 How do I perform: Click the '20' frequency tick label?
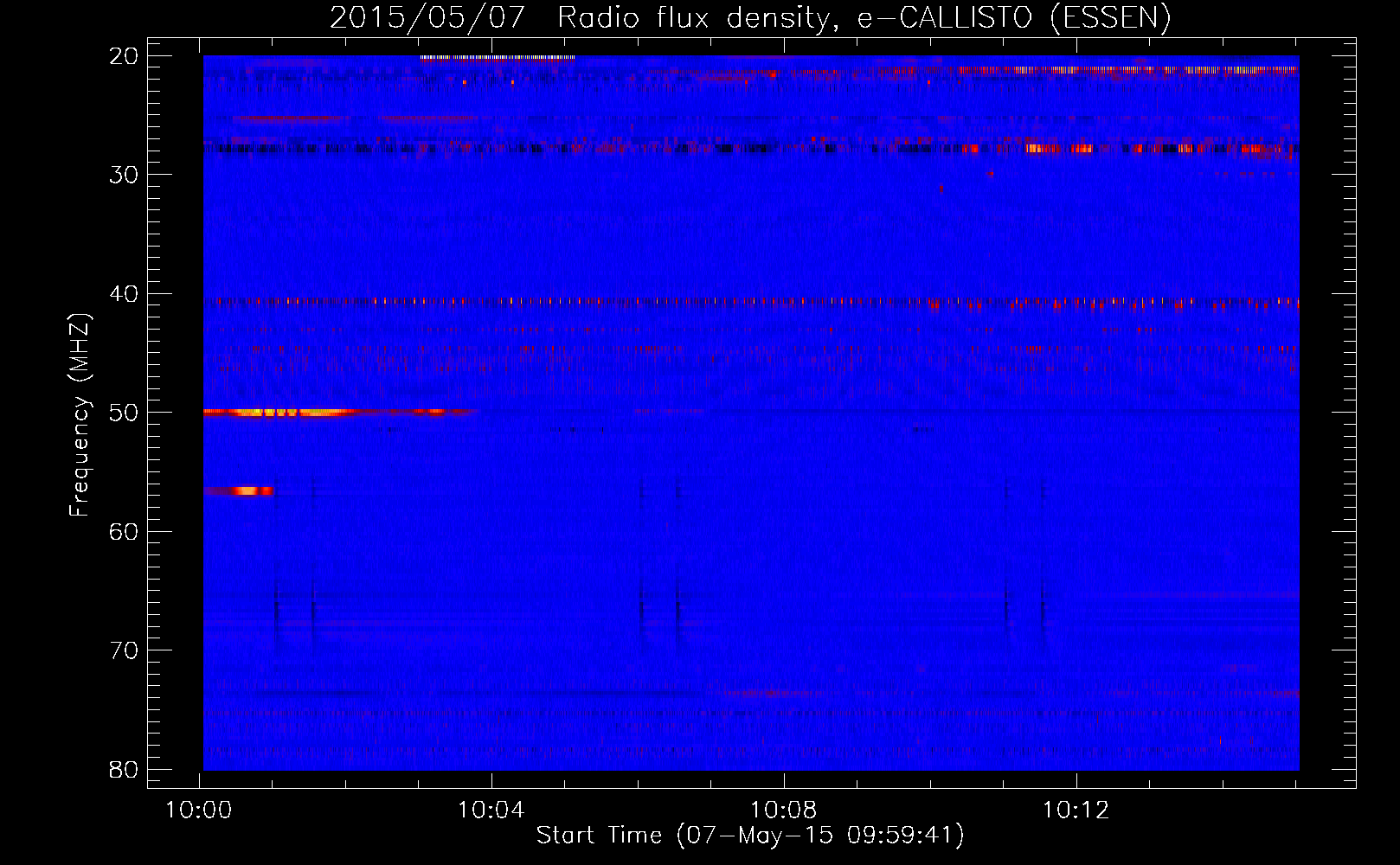tap(124, 56)
